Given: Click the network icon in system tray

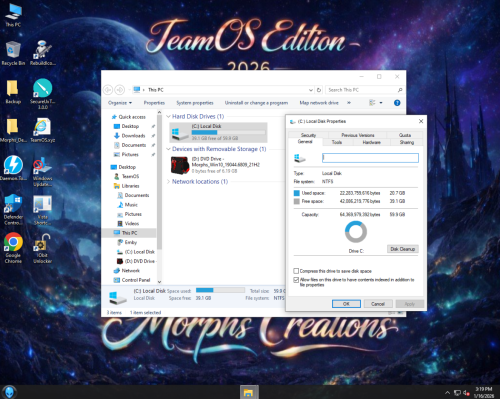Looking at the screenshot, I should (x=457, y=393).
